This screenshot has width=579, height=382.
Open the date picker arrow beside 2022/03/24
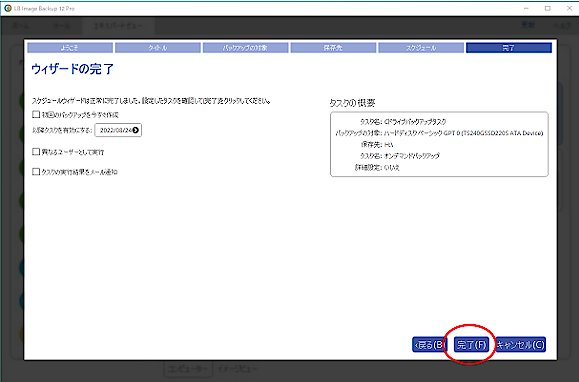click(136, 130)
